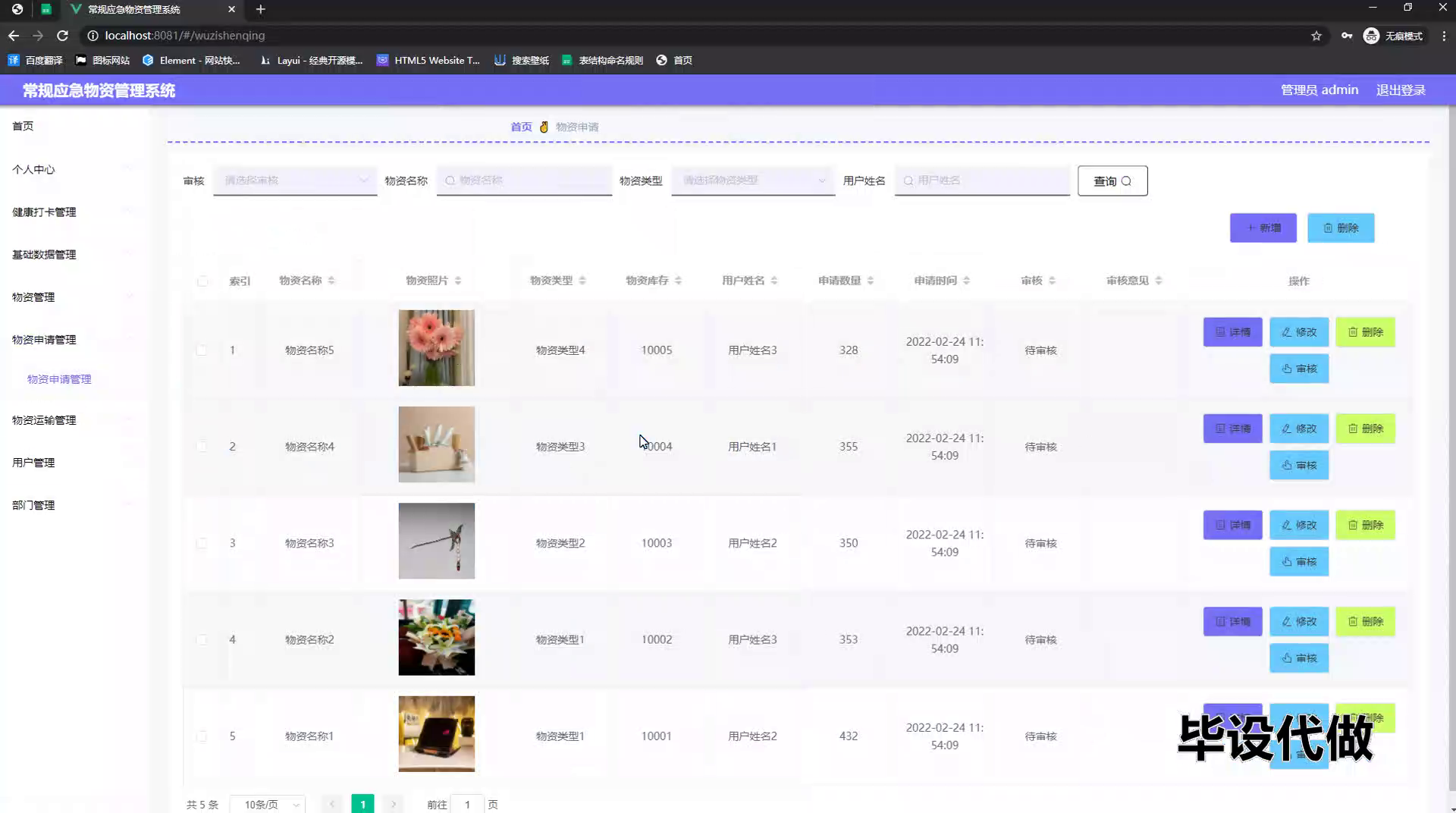Click the 新增 add button

(1263, 228)
